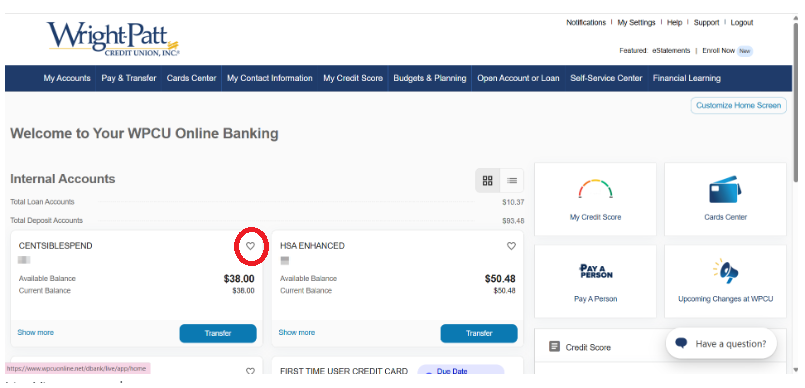805x388 pixels.
Task: Click Customize Home Screen button
Action: click(x=738, y=105)
